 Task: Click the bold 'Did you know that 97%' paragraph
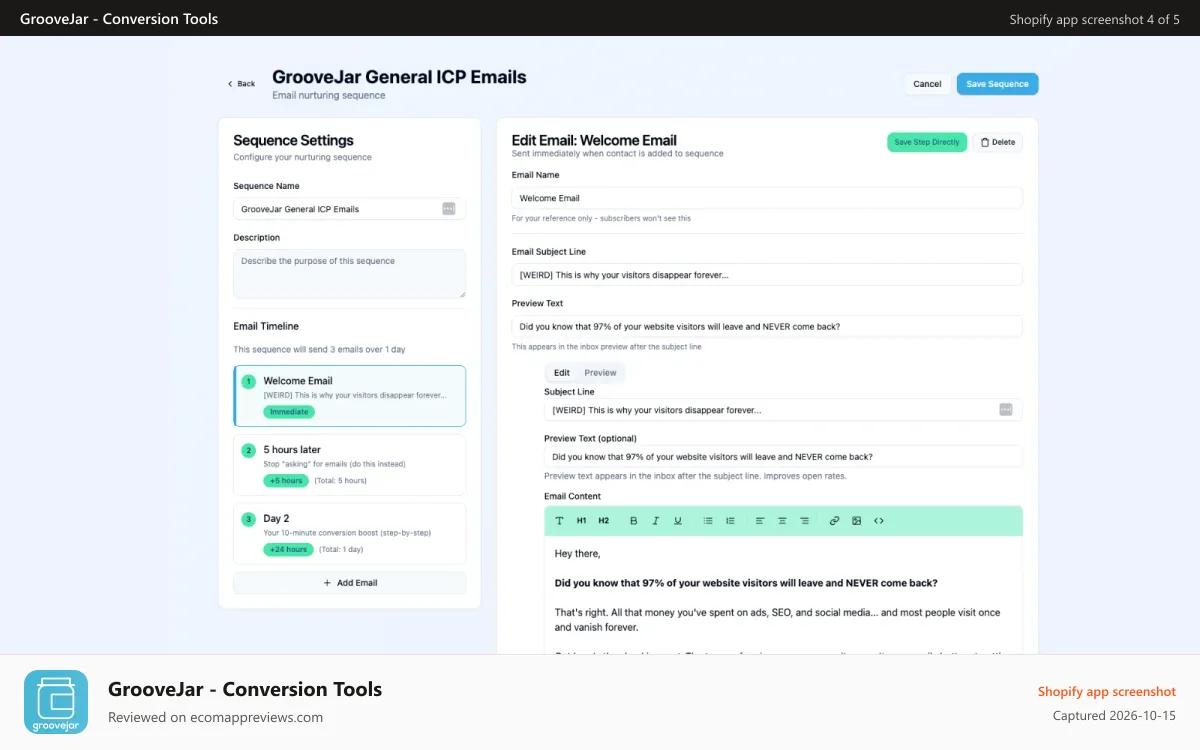point(746,583)
